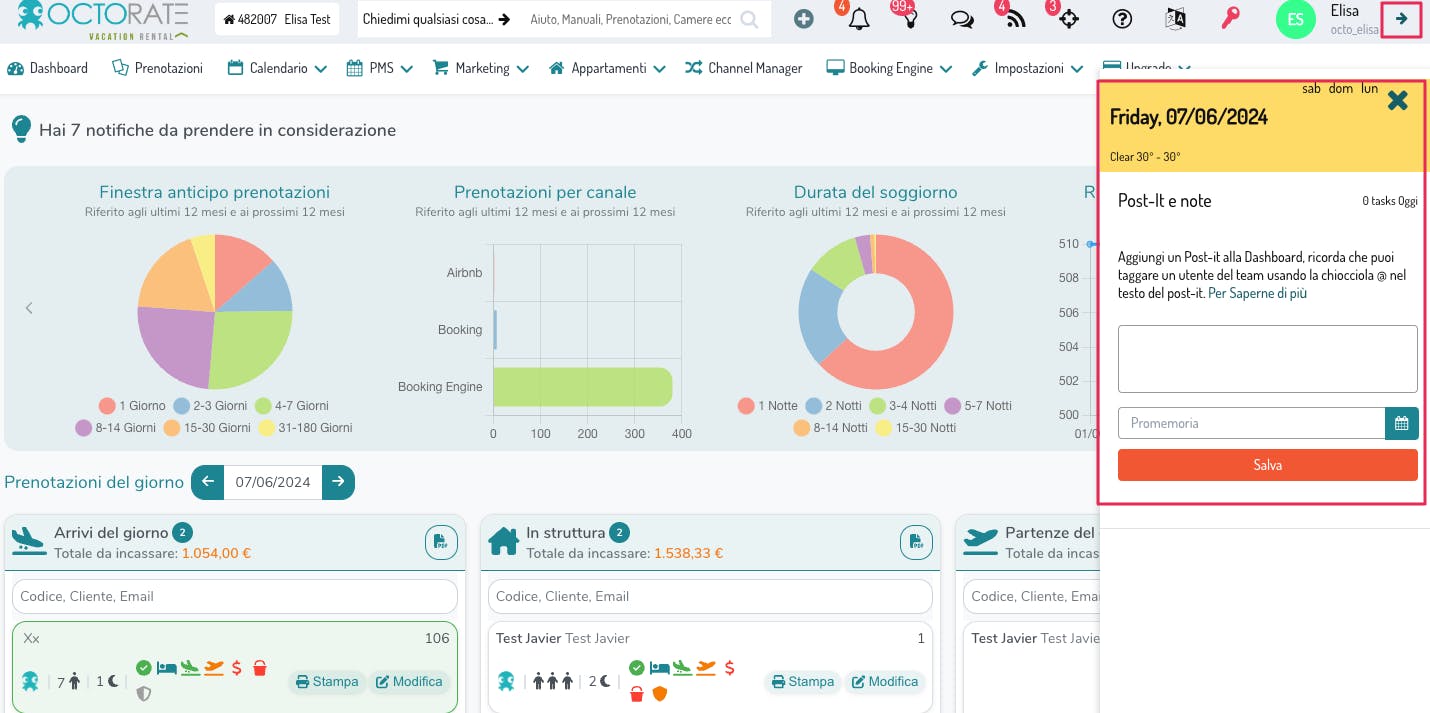Click the red bucket icon on Xx booking

pos(260,668)
